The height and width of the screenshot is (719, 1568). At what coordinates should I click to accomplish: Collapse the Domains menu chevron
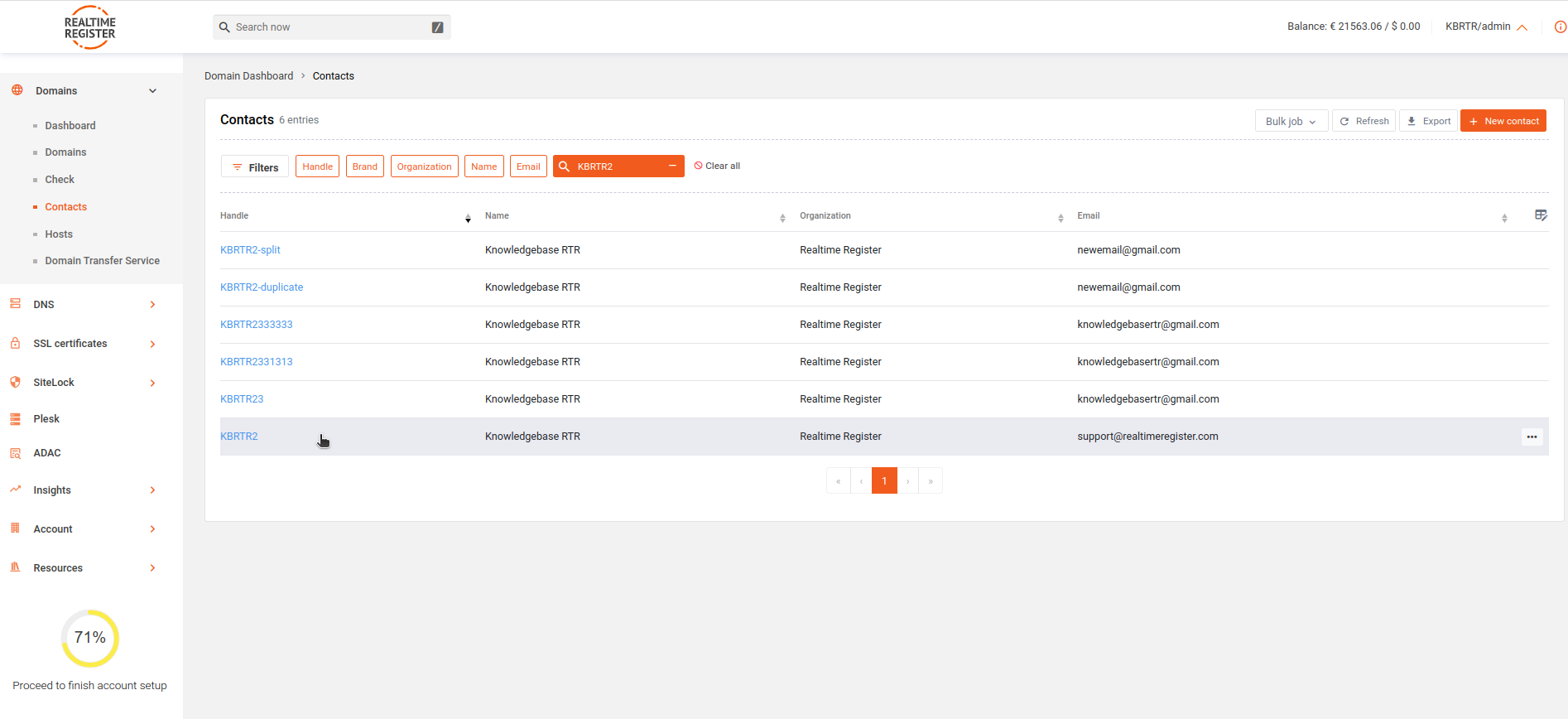click(152, 91)
